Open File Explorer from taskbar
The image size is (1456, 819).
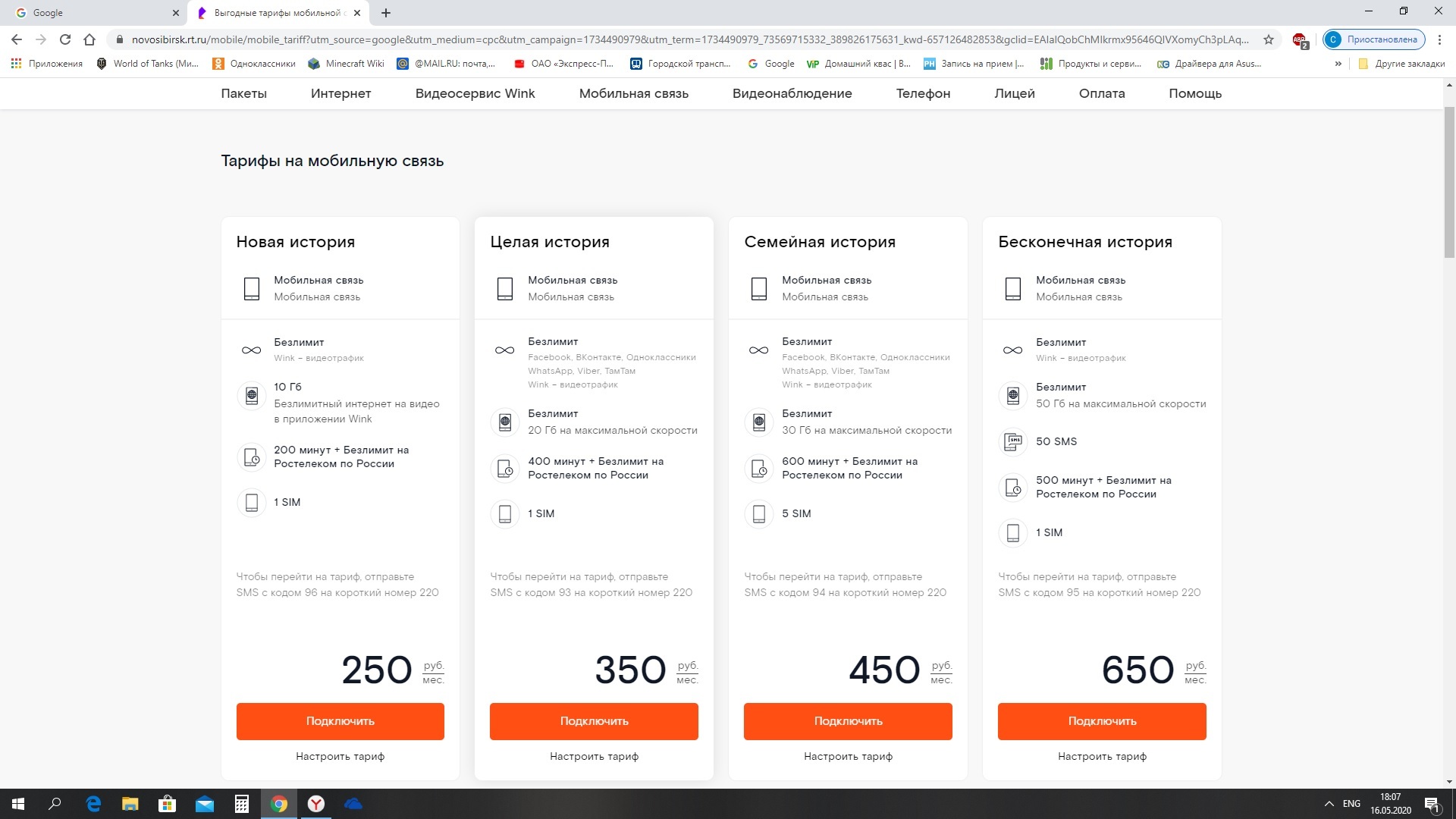coord(130,804)
